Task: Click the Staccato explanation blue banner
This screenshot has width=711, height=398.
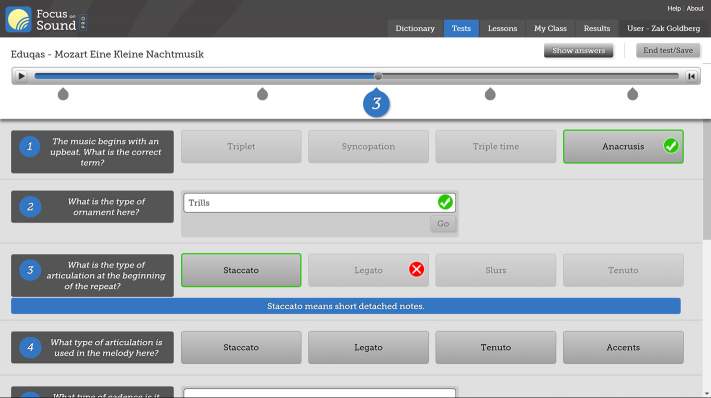Action: tap(346, 306)
